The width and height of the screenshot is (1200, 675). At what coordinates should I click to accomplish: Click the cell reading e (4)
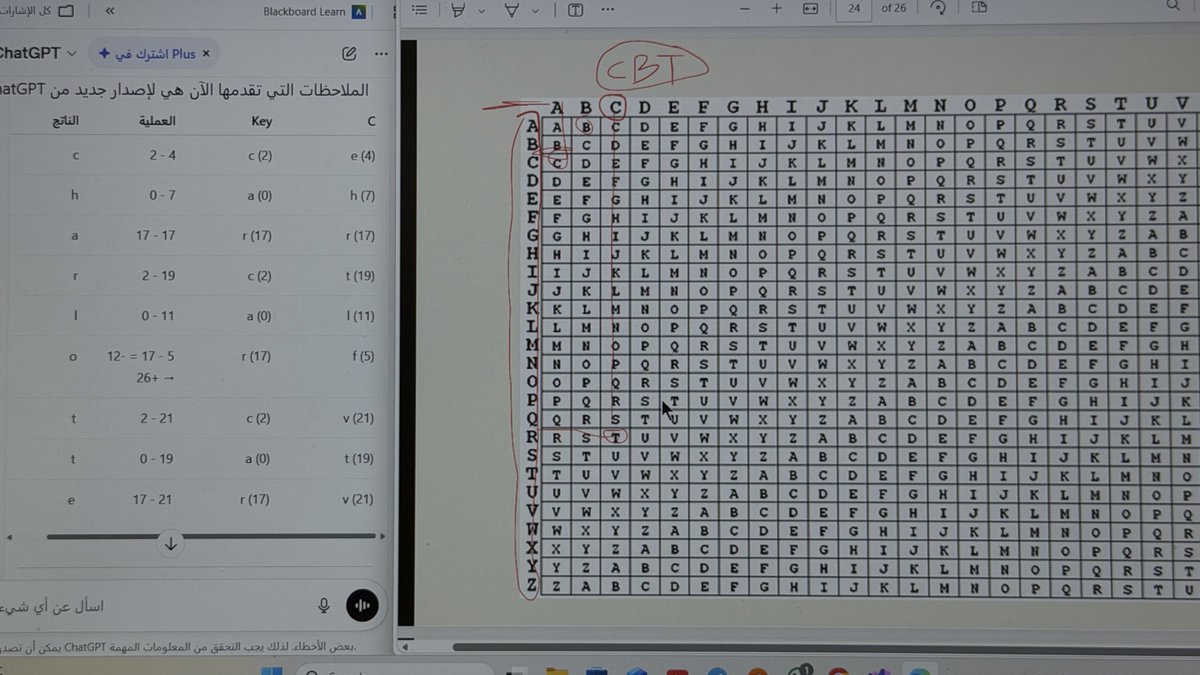(362, 156)
